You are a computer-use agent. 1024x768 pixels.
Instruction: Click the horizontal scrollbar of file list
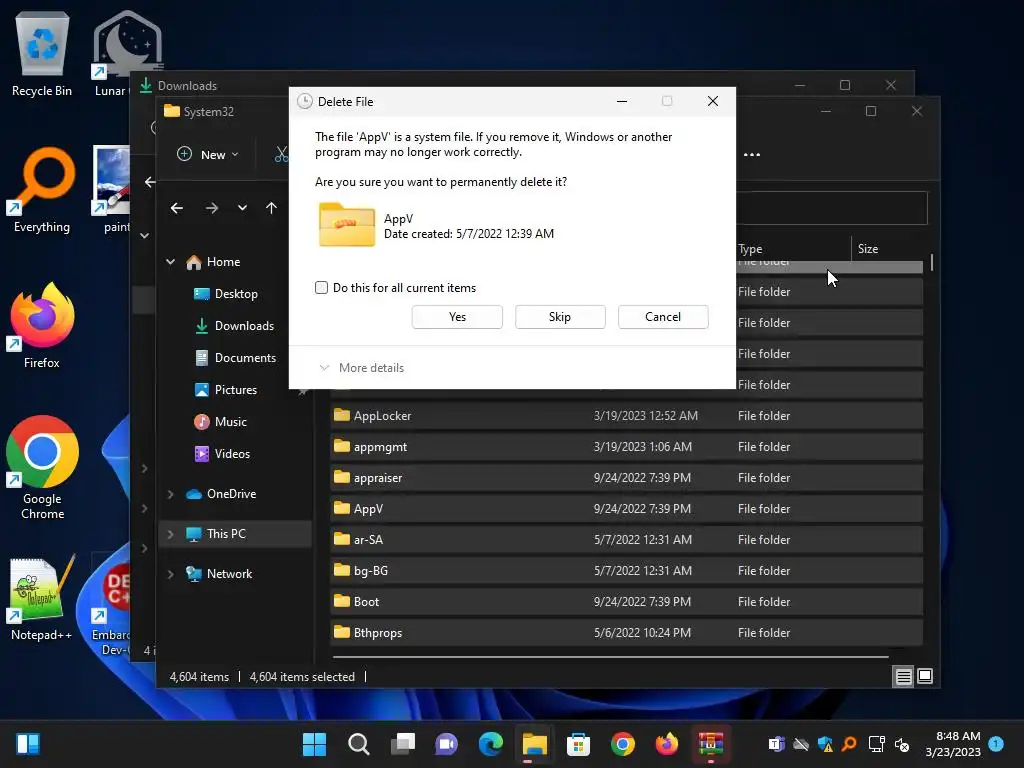611,656
